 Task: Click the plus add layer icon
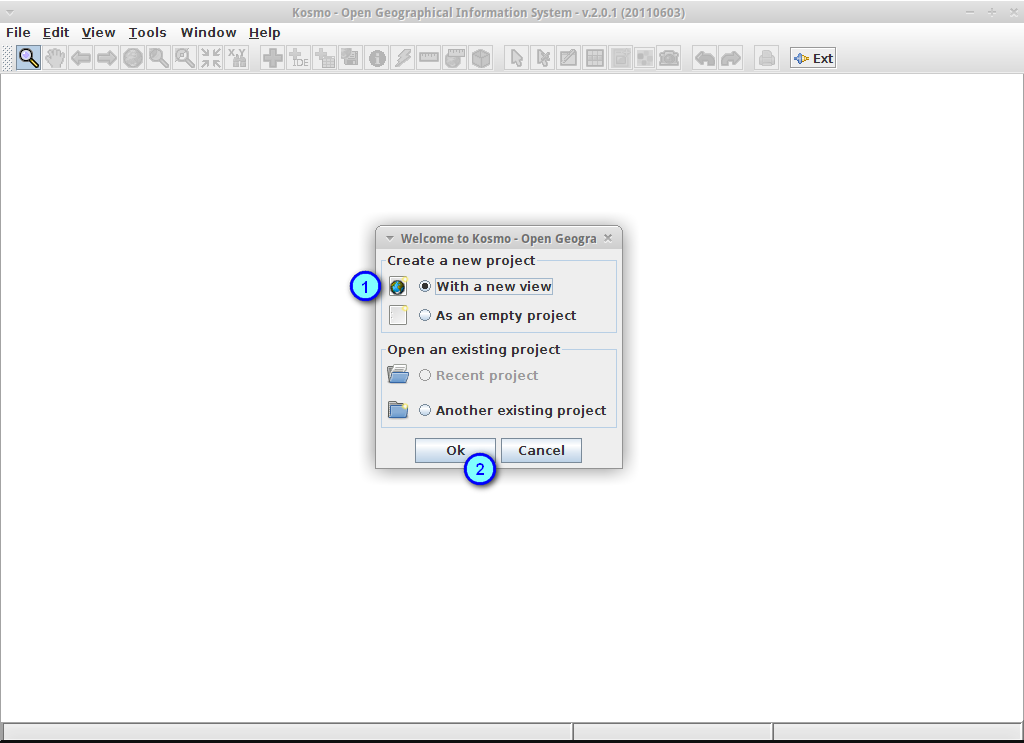272,58
